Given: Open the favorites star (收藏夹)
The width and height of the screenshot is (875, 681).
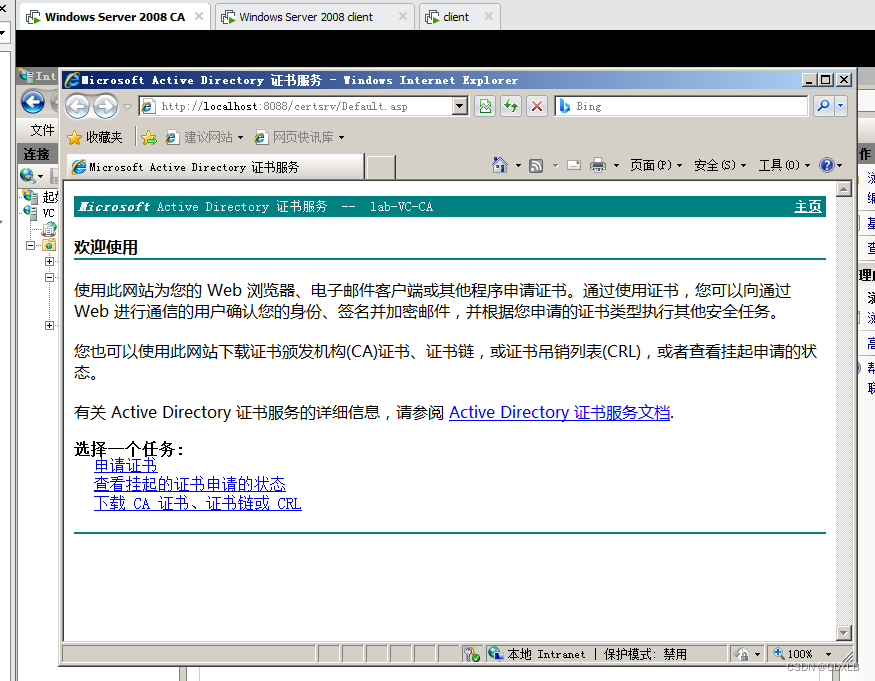Looking at the screenshot, I should click(x=95, y=137).
